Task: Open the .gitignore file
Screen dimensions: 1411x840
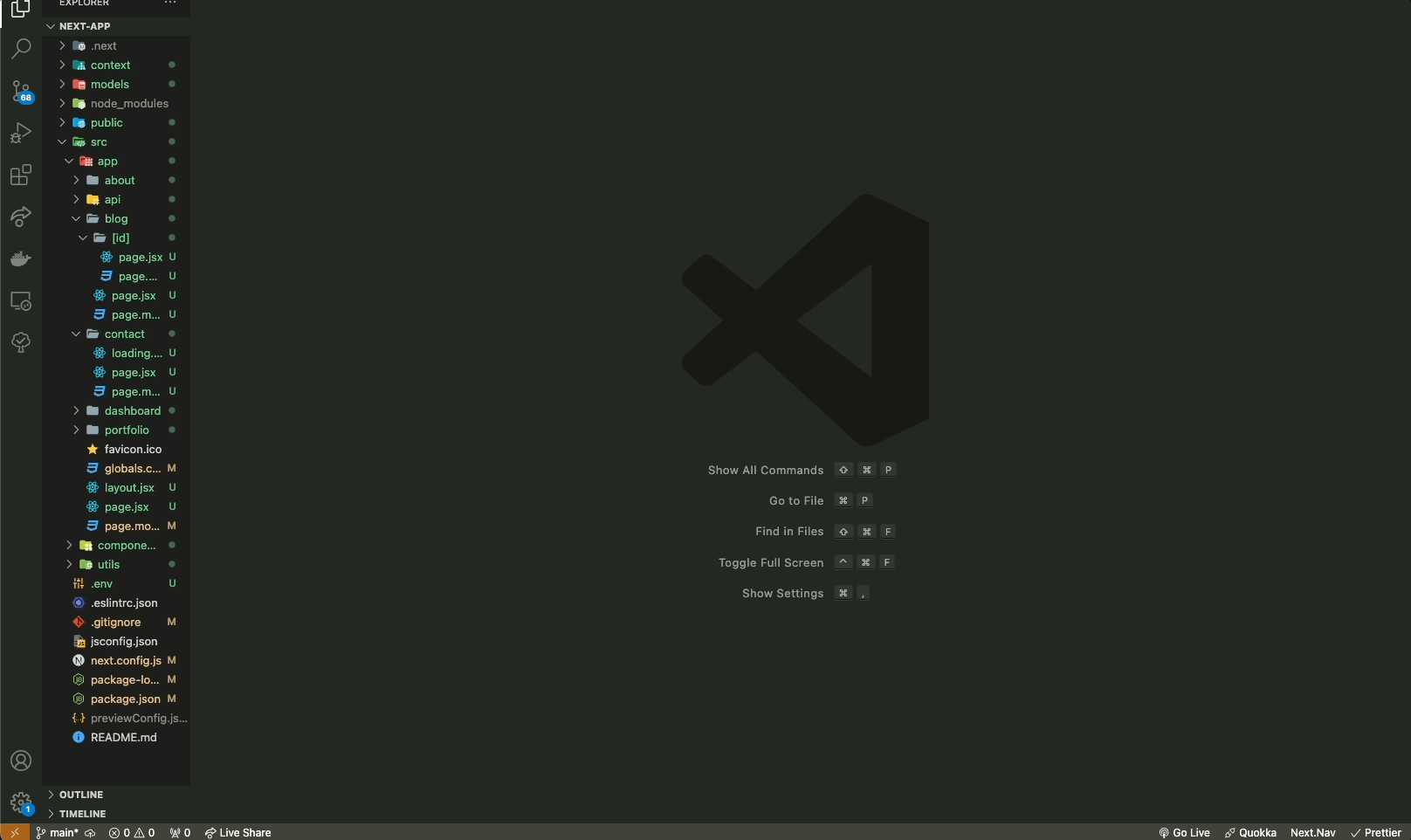Action: 116,622
